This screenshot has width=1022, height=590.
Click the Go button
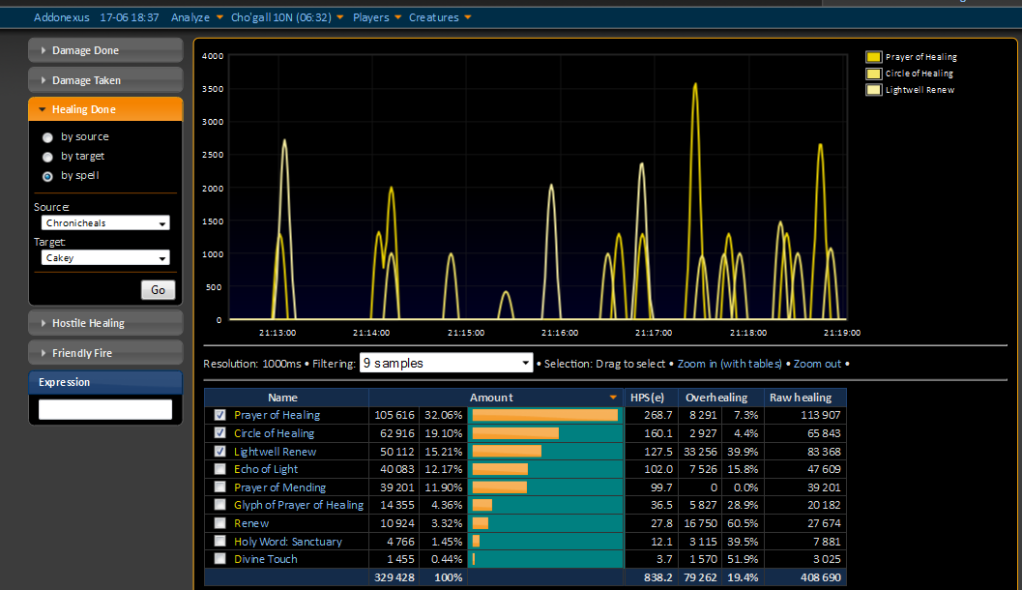point(158,290)
